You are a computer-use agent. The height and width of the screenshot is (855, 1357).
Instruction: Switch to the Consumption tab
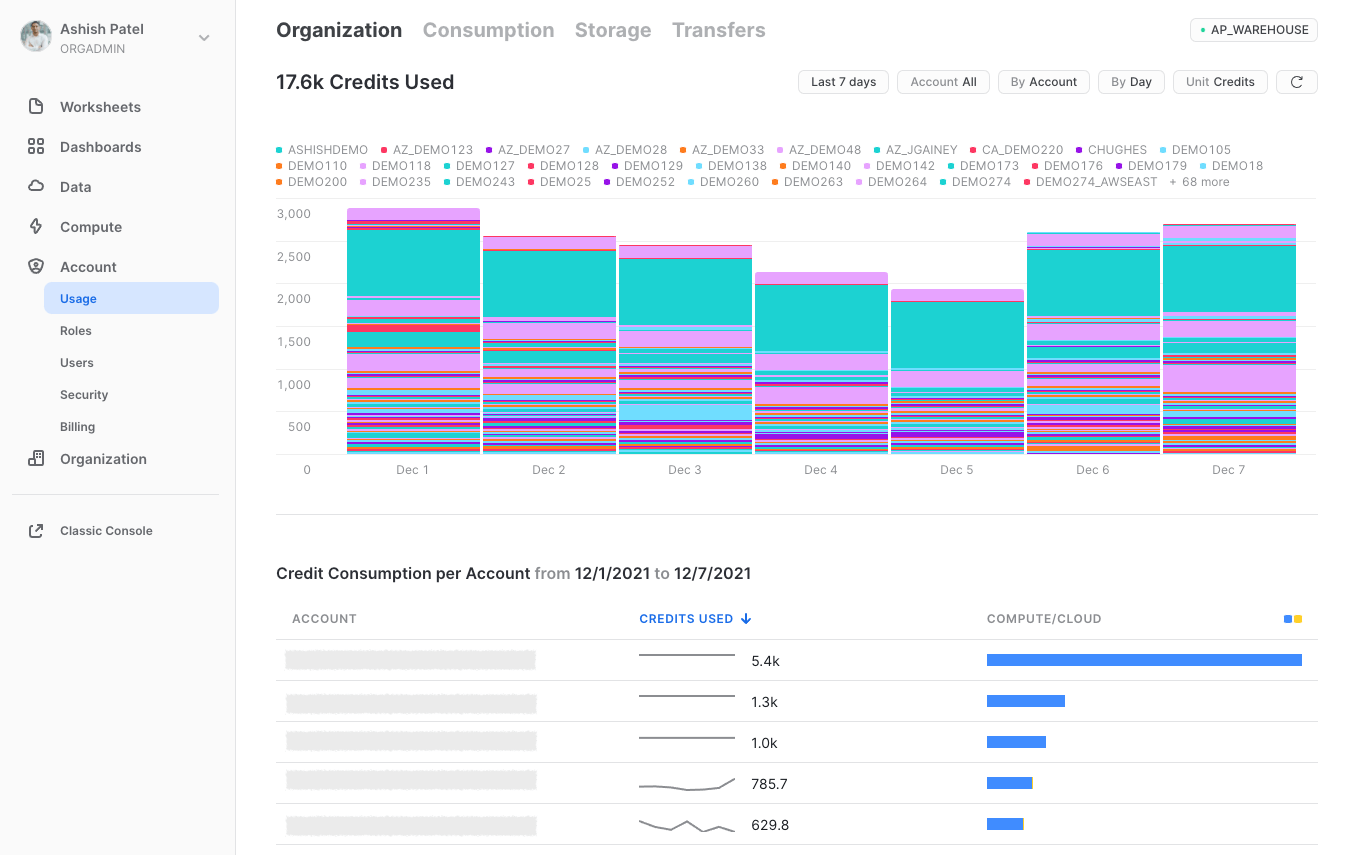point(488,30)
